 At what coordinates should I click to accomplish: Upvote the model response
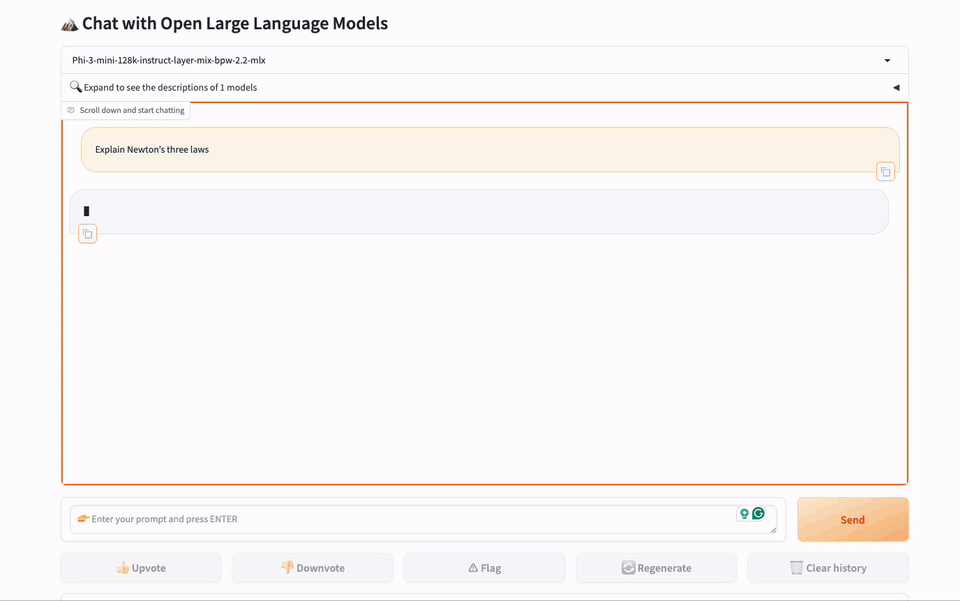[x=141, y=568]
